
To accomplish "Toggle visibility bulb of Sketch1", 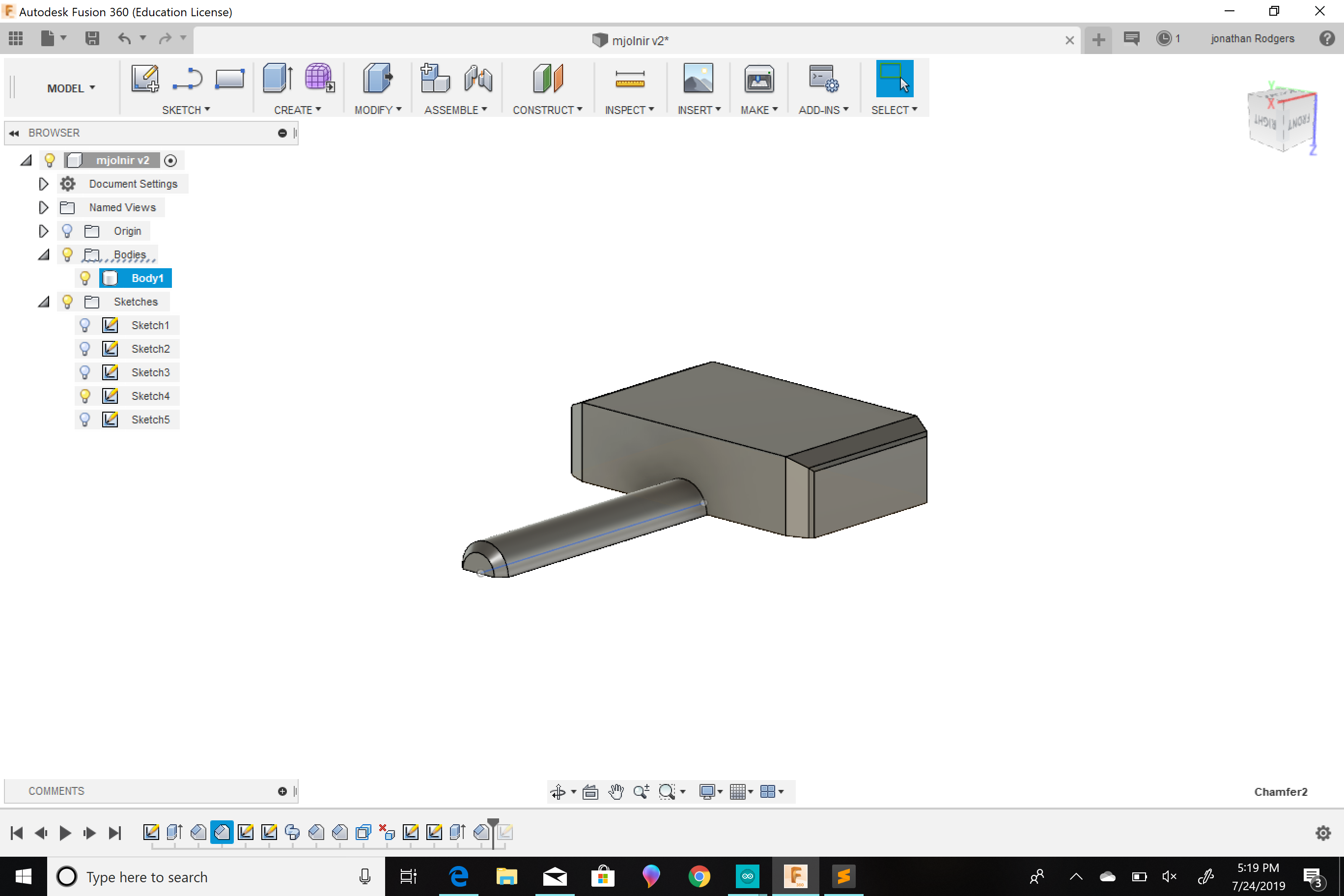I will 84,325.
